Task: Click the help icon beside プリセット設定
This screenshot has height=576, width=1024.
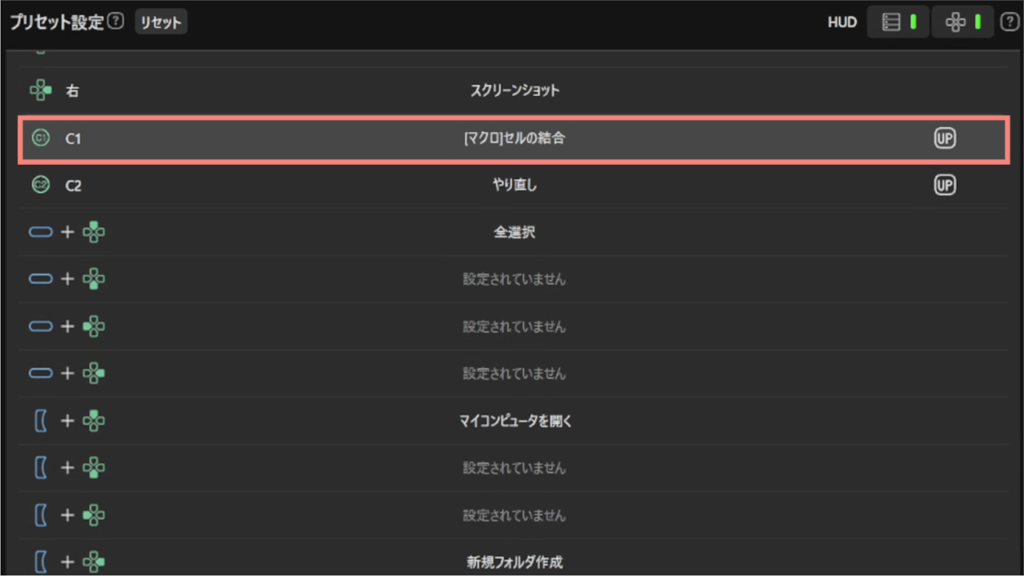Action: (116, 21)
